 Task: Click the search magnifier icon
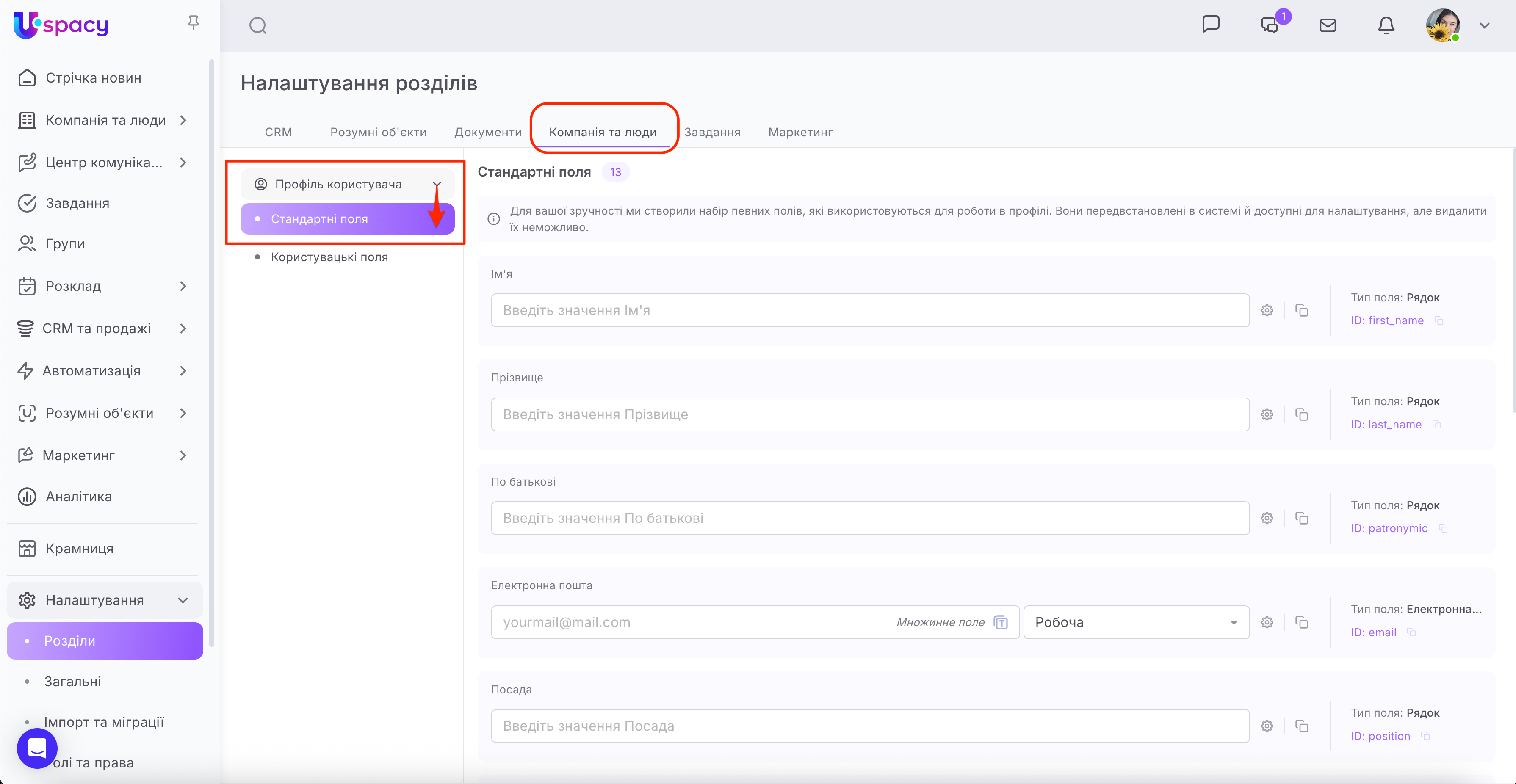(258, 25)
